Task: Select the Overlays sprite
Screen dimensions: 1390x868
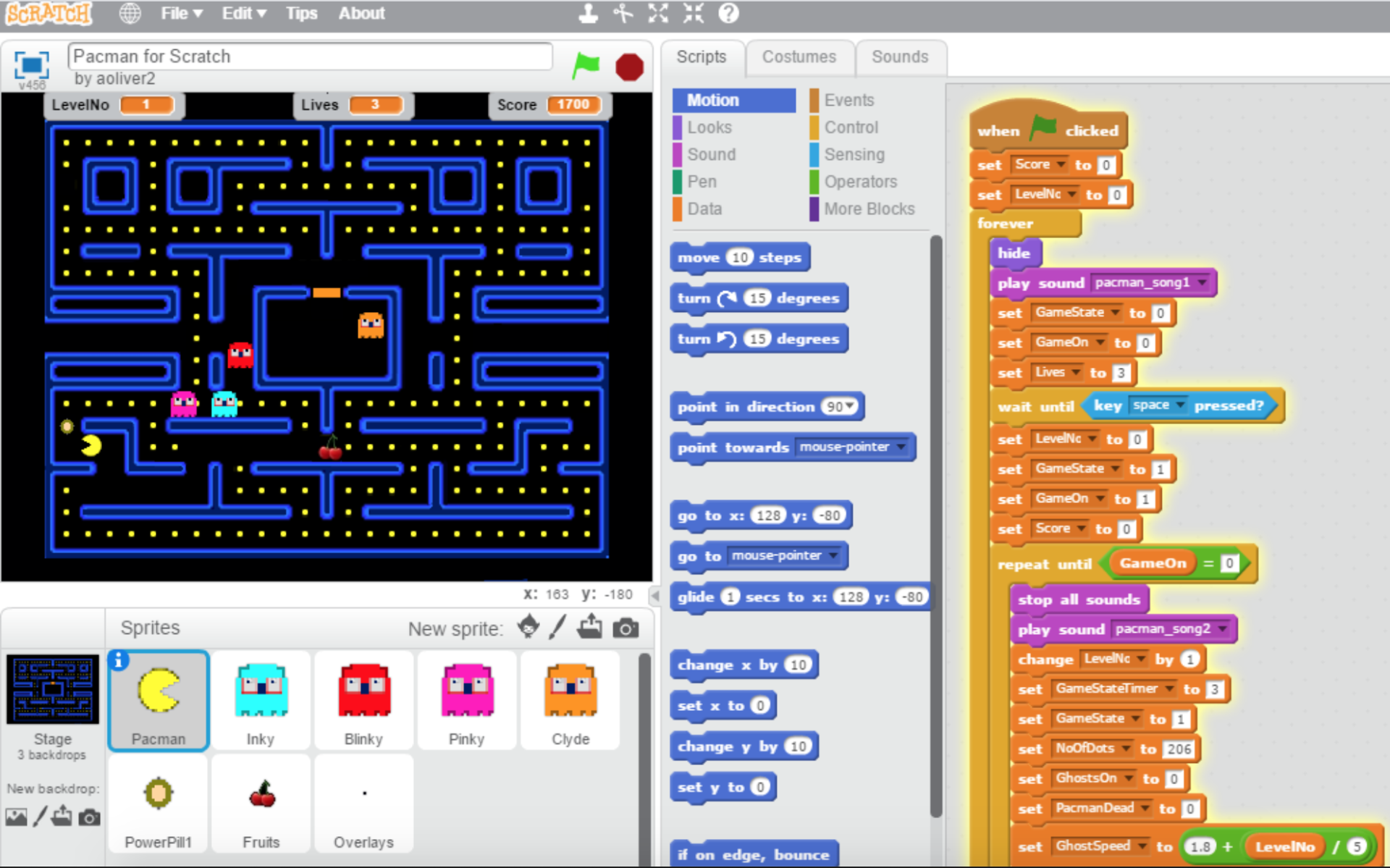Action: [363, 804]
